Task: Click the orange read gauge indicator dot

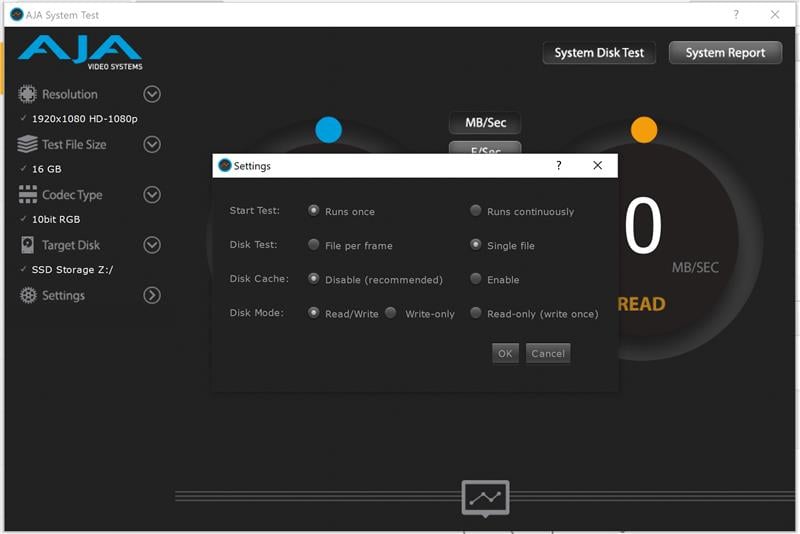Action: [644, 130]
